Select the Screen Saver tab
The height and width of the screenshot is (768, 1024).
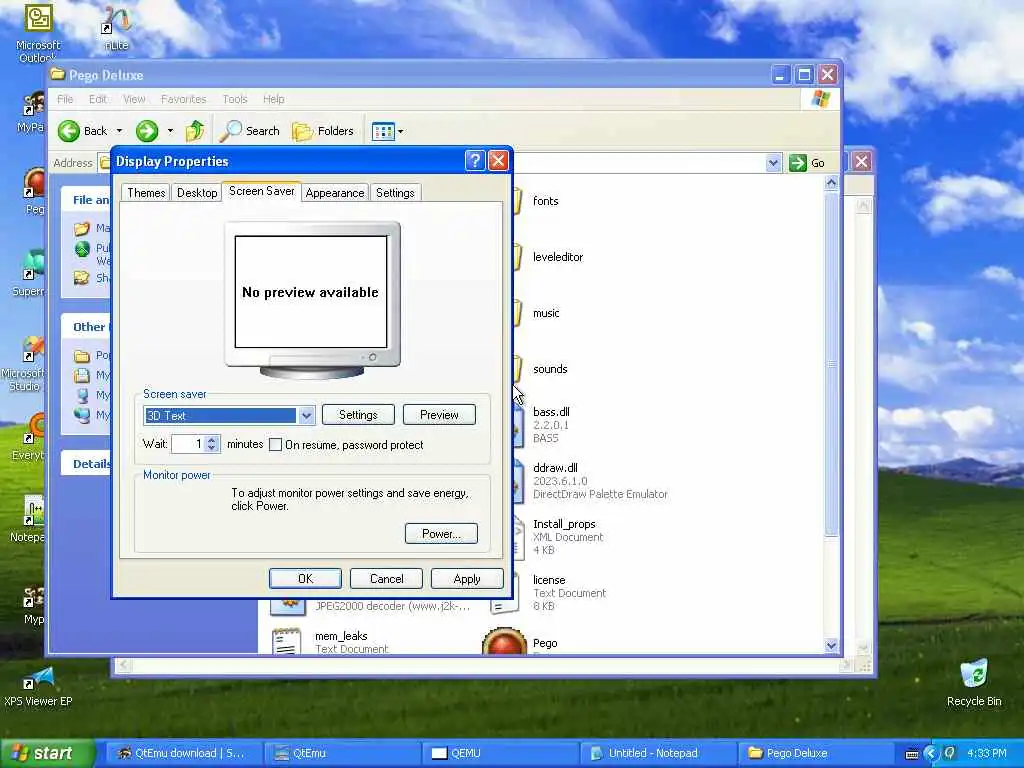[x=261, y=191]
